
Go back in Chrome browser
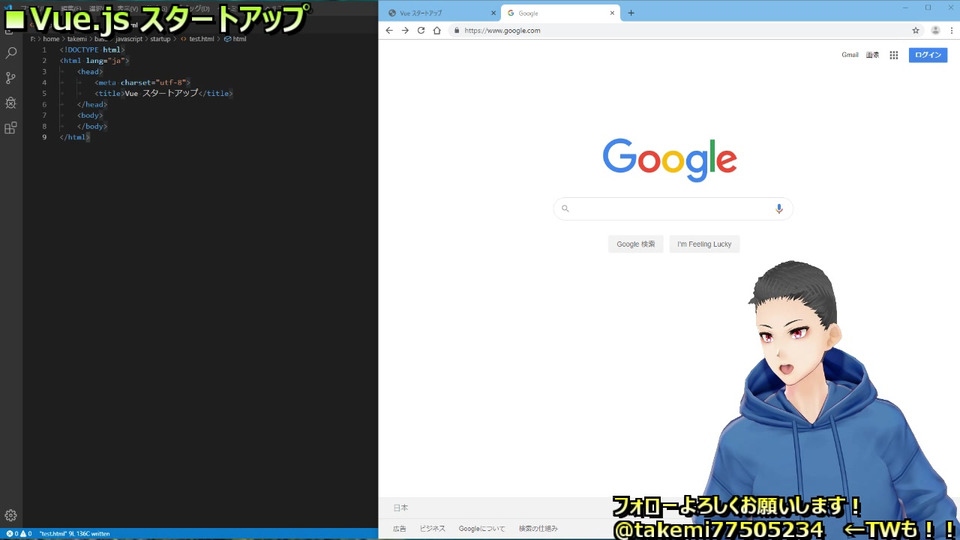(x=389, y=30)
